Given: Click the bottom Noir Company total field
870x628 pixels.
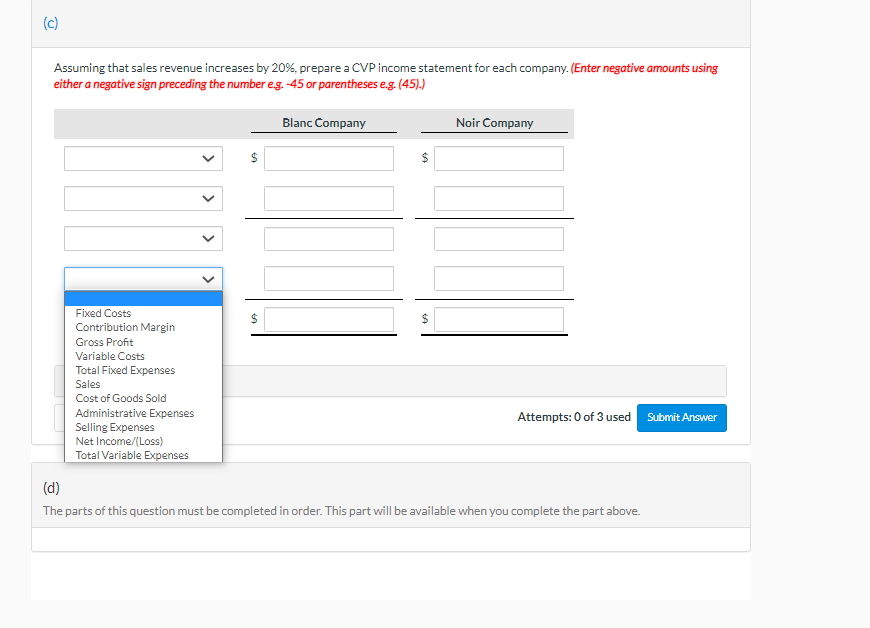Looking at the screenshot, I should (499, 320).
